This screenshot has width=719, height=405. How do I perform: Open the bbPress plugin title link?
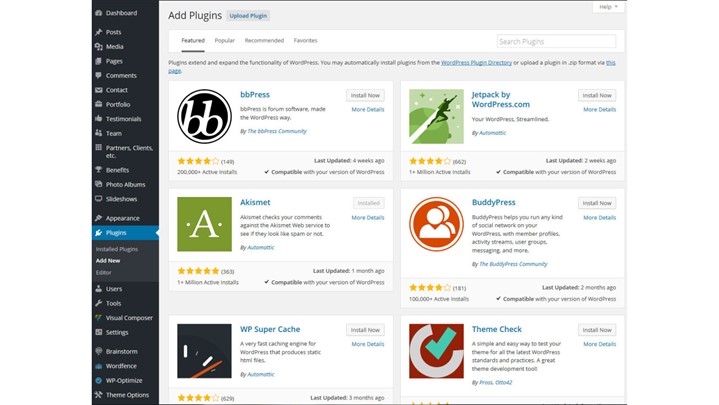point(255,94)
